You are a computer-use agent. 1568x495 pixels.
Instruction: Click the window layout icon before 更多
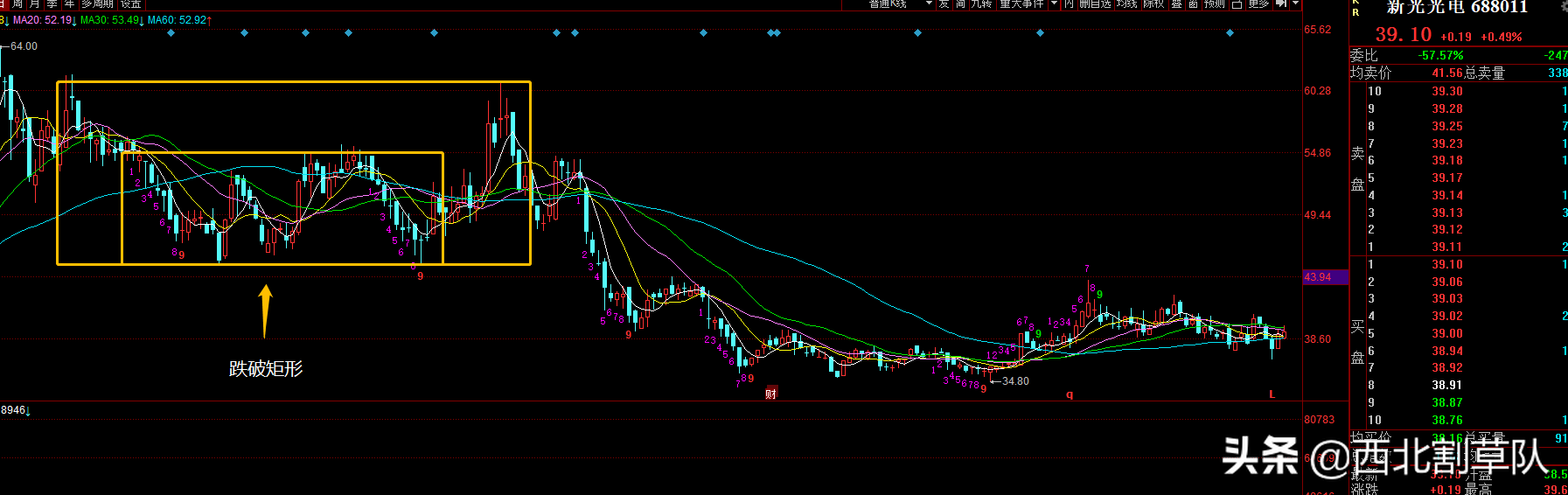[x=1237, y=4]
